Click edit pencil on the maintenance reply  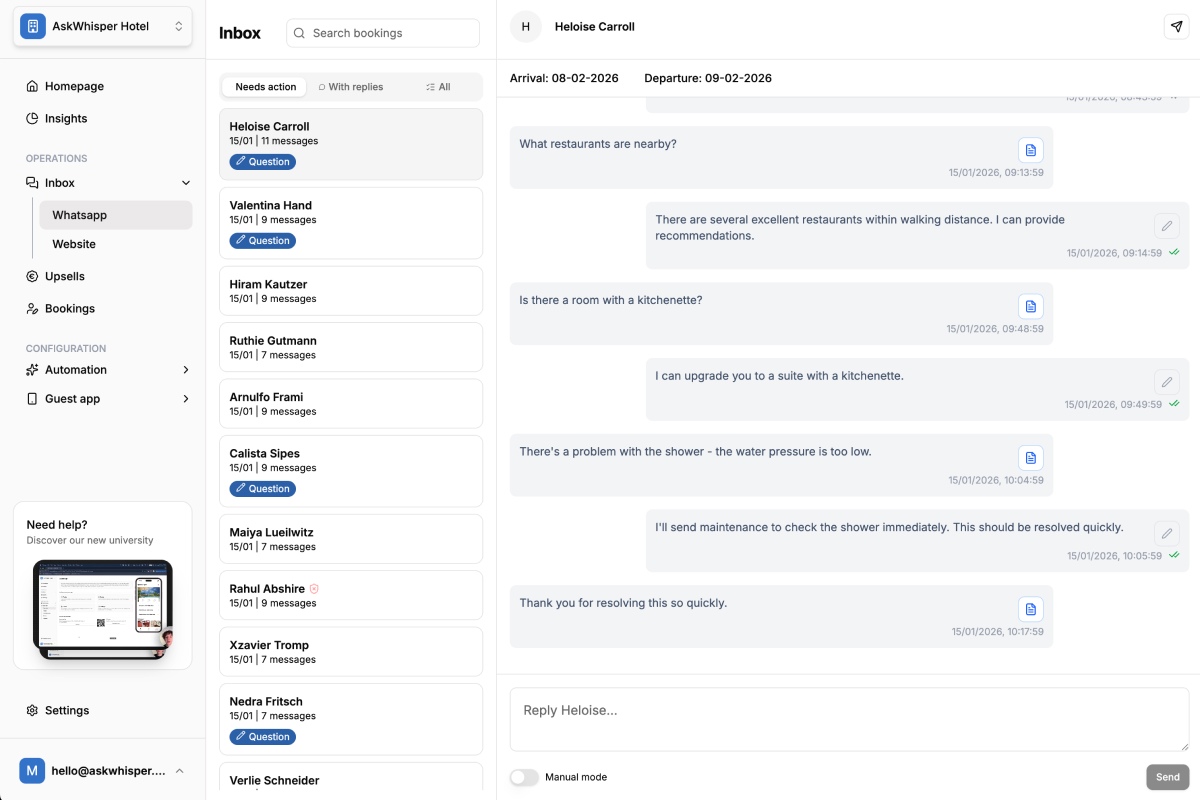(x=1166, y=533)
